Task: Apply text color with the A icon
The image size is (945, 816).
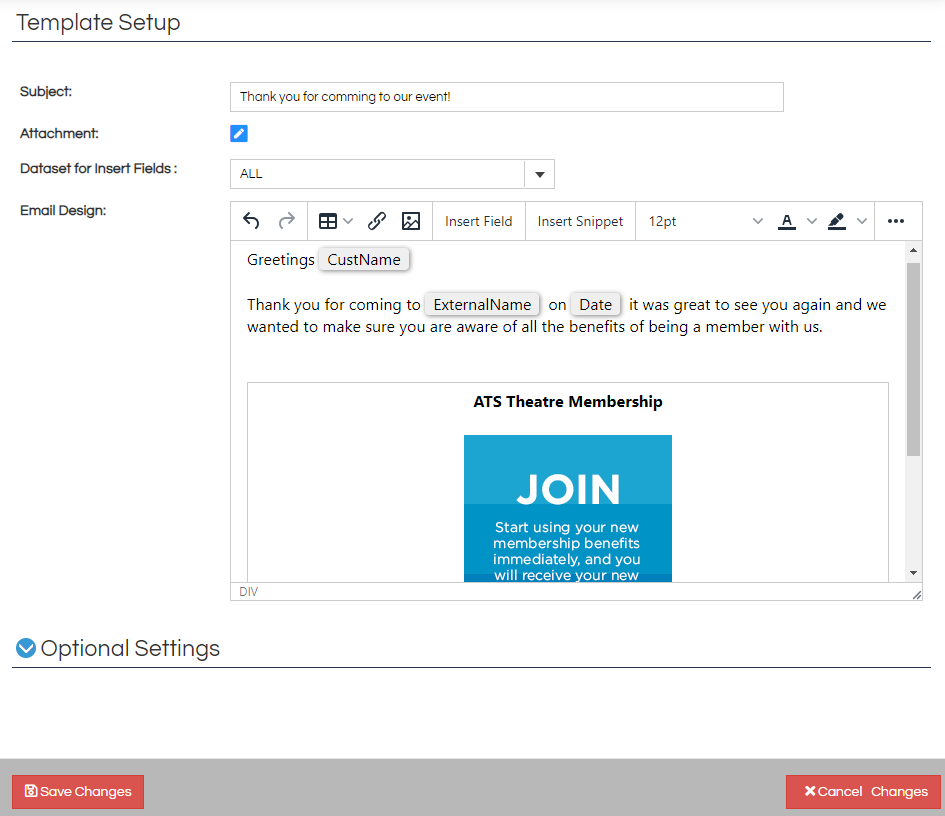Action: 787,221
